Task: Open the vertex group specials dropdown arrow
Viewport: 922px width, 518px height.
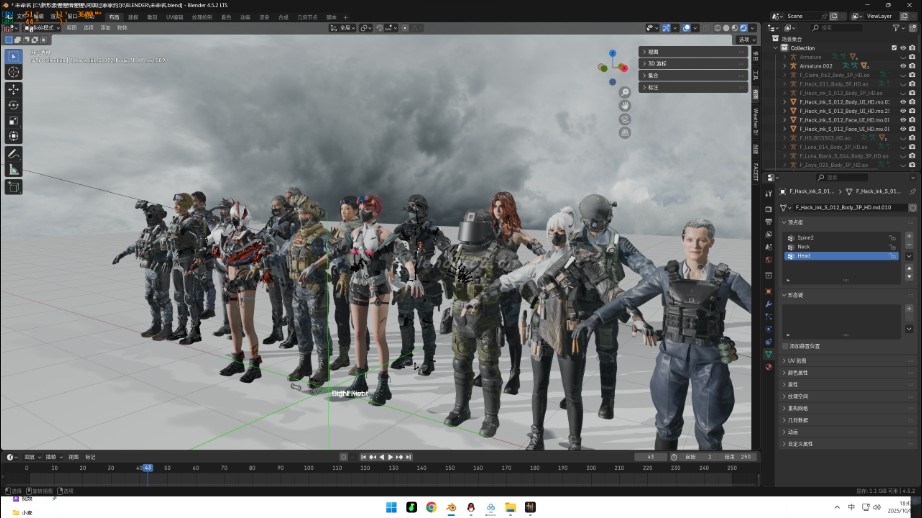Action: coord(909,256)
